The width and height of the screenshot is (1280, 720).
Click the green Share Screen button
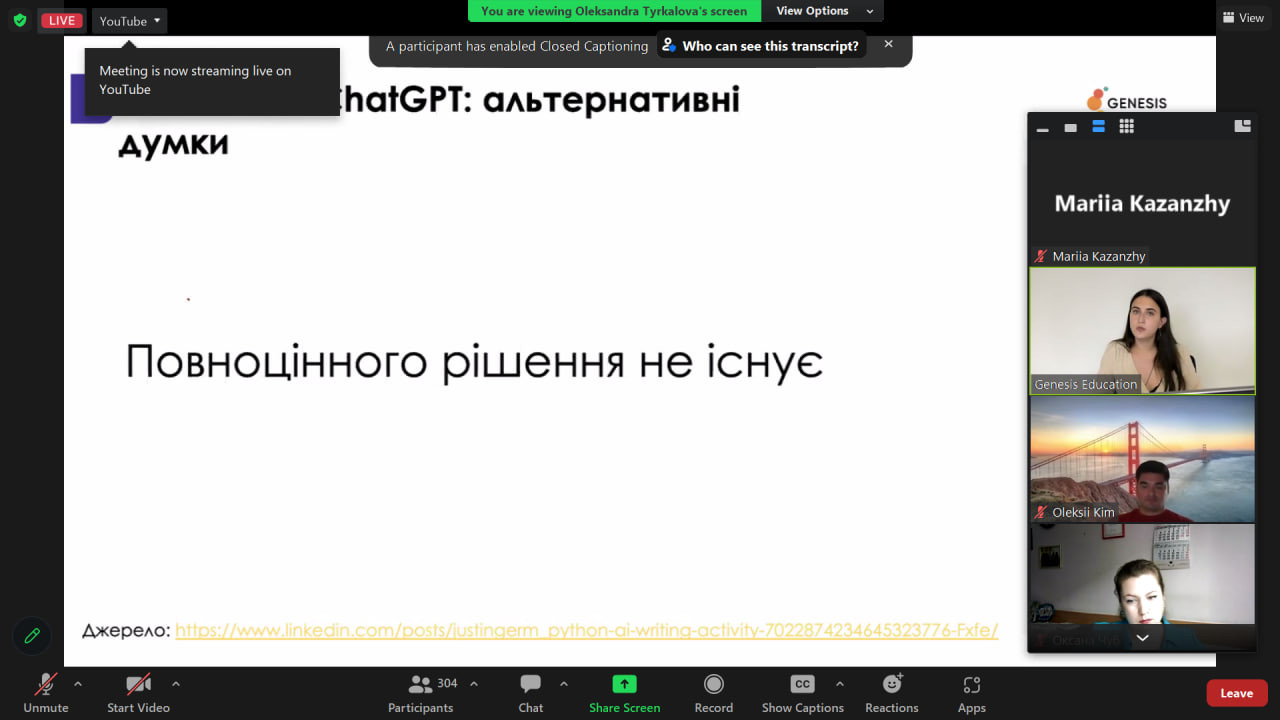(x=624, y=693)
